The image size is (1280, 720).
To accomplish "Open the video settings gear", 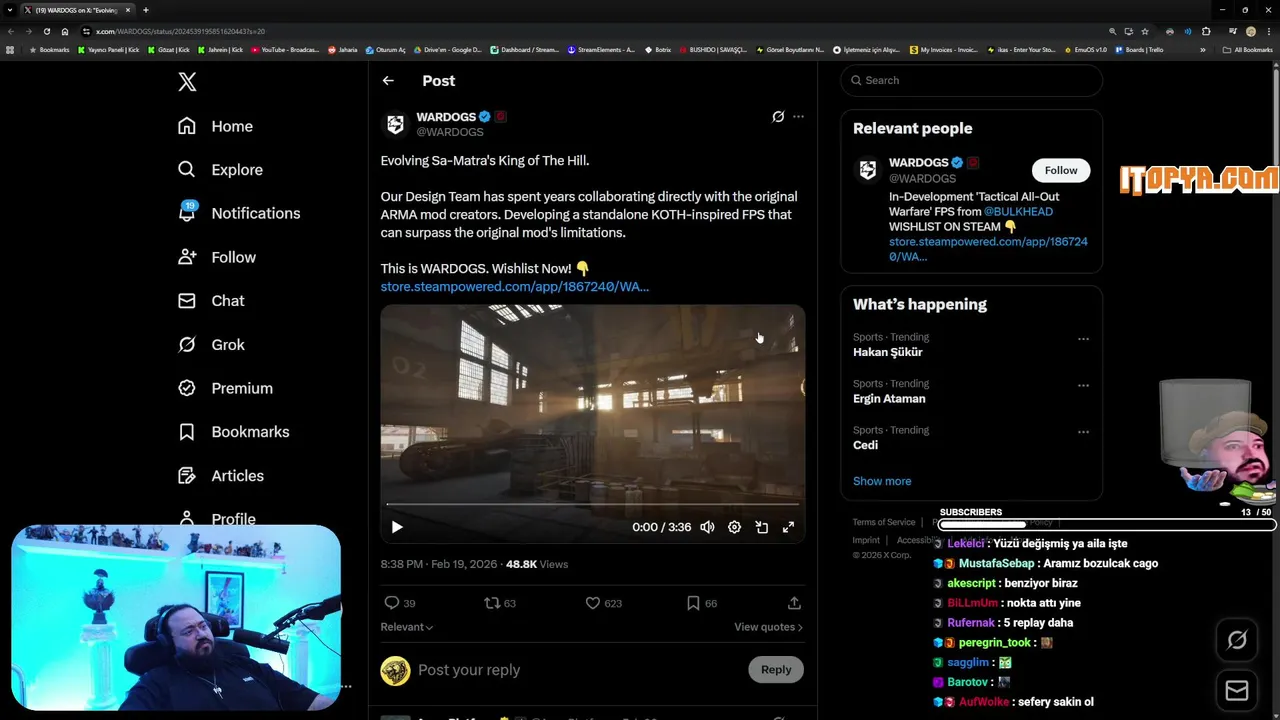I will 734,527.
